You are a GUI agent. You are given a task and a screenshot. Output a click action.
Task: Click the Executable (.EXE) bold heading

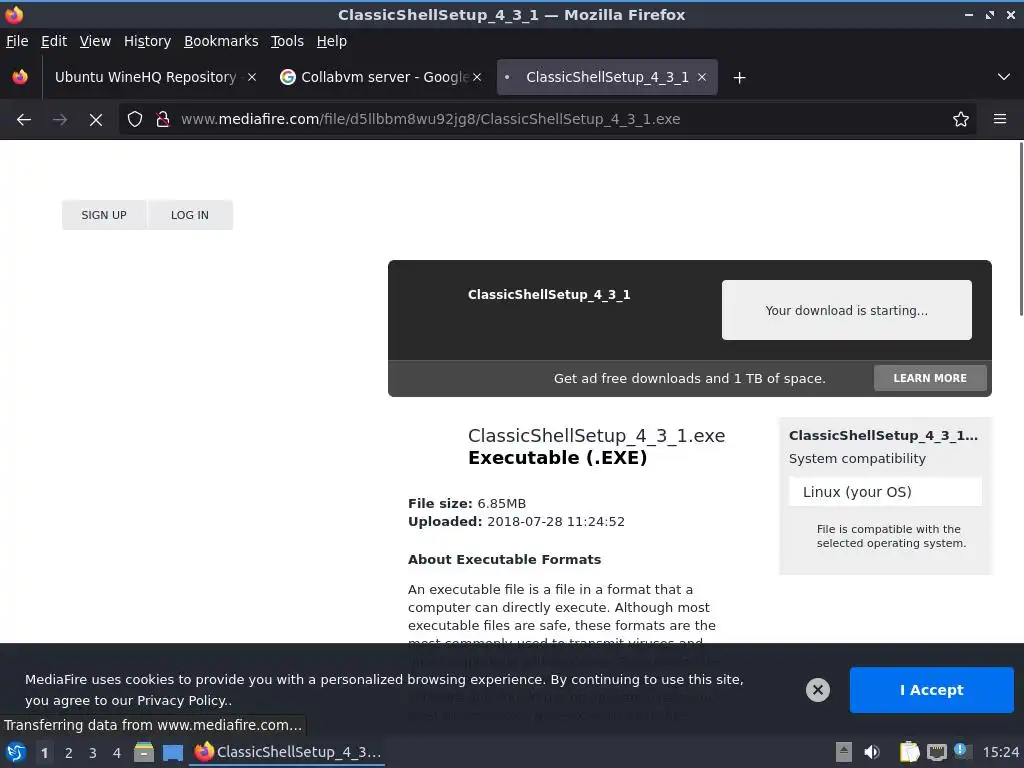coord(557,458)
